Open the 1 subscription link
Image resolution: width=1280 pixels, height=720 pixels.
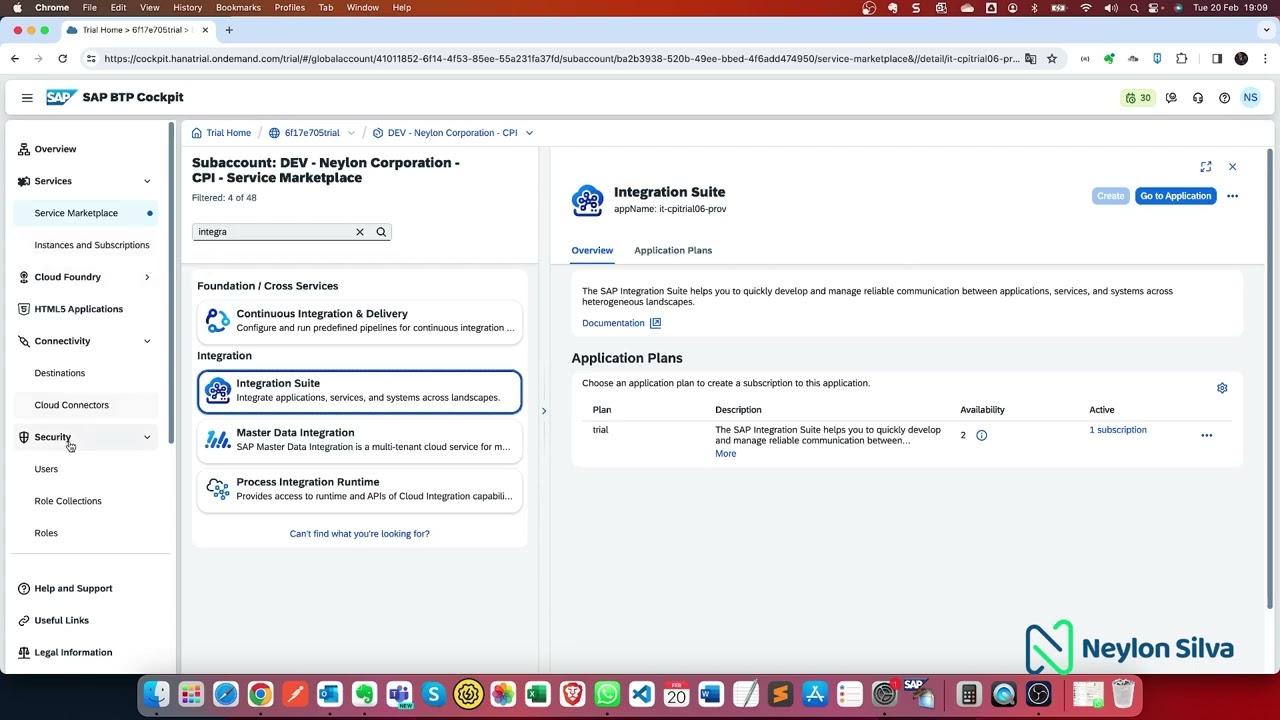(x=1118, y=430)
